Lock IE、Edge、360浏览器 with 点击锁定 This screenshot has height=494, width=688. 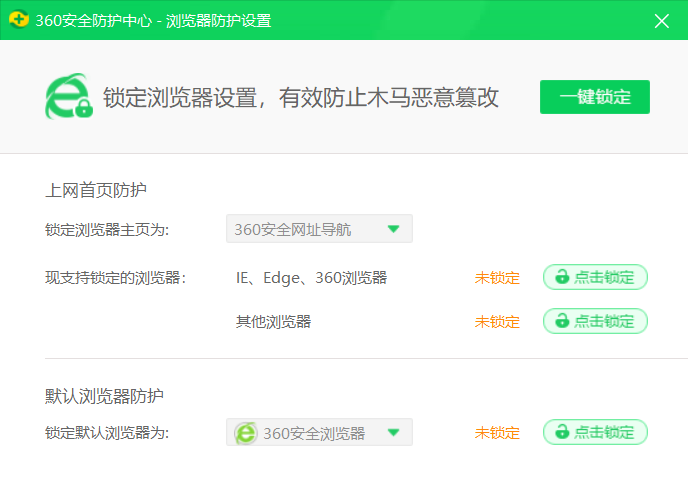(595, 277)
